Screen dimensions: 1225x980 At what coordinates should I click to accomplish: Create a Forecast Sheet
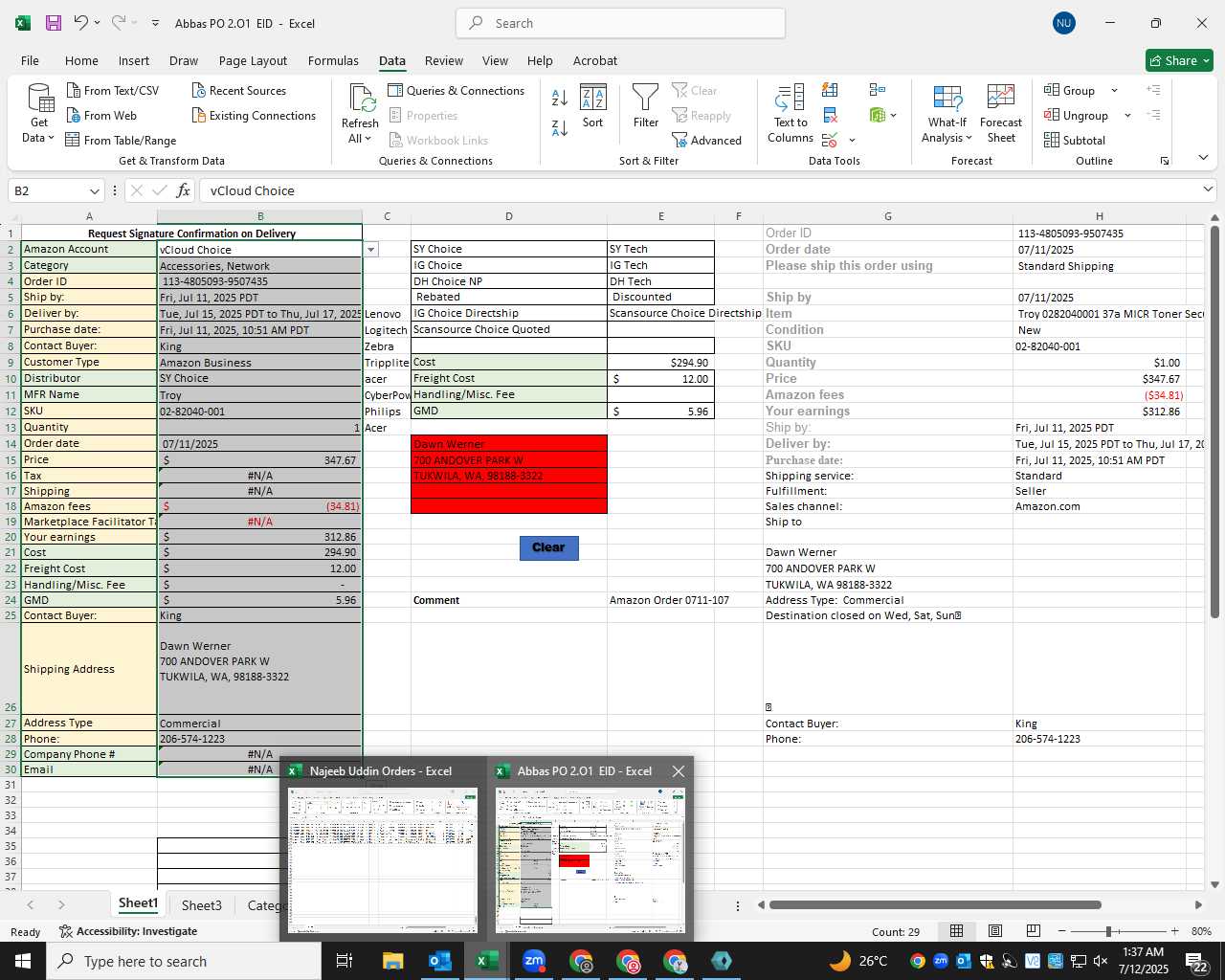click(x=1001, y=114)
